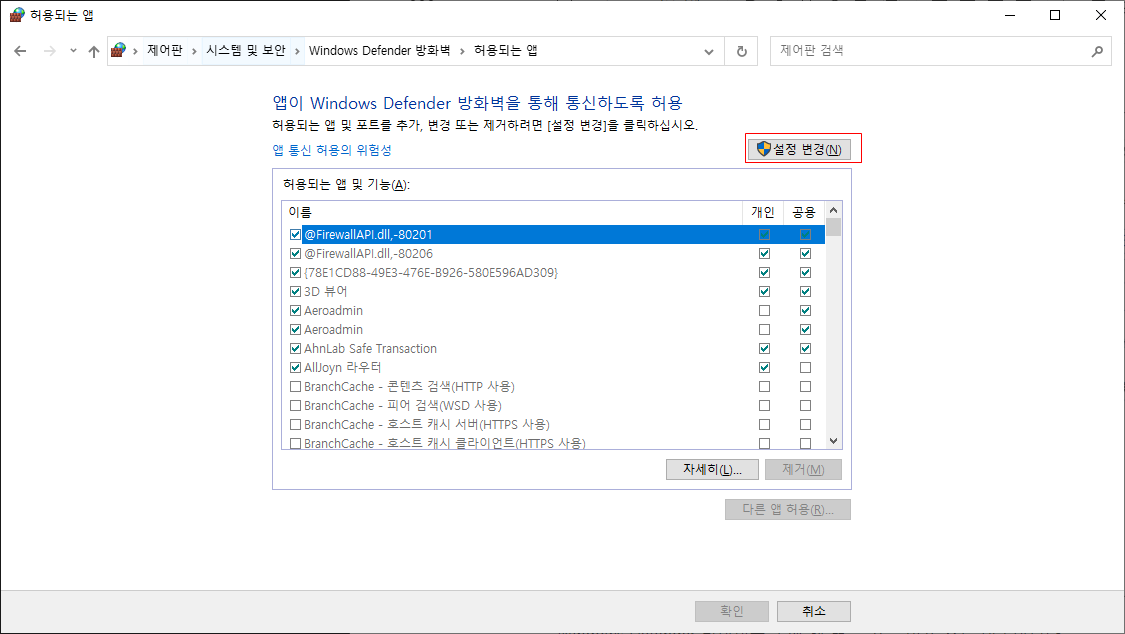Maximize the 허용되는 앱 window
The width and height of the screenshot is (1125, 634).
click(1055, 15)
